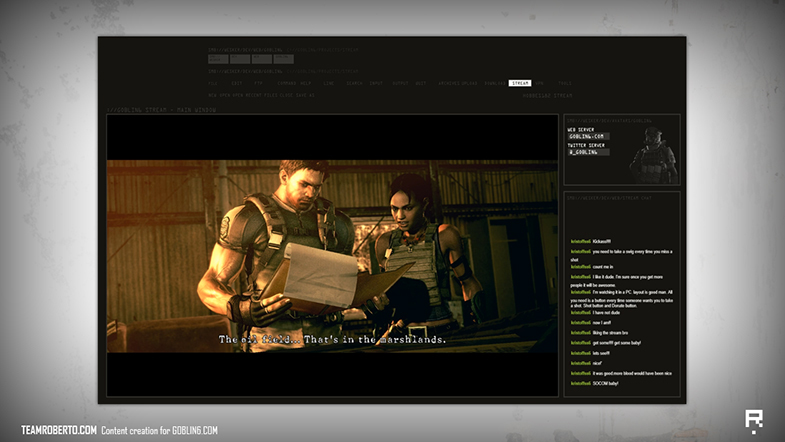The image size is (785, 442).
Task: Click the HOBBES182 STREAM label
Action: click(547, 96)
